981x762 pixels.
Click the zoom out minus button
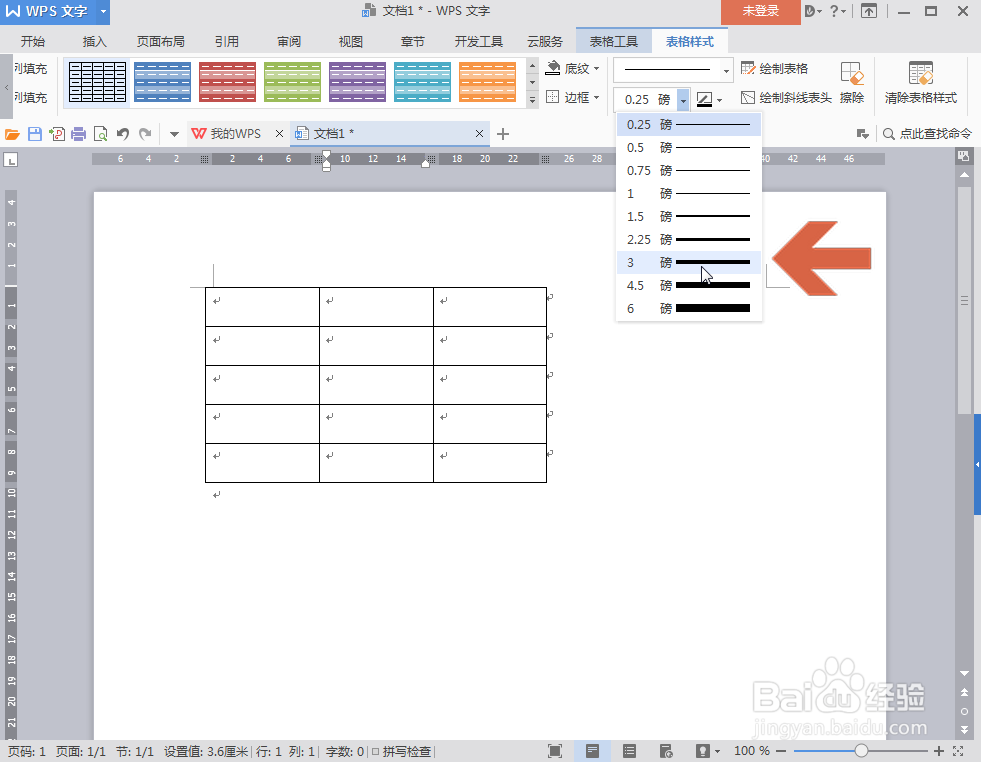click(781, 751)
